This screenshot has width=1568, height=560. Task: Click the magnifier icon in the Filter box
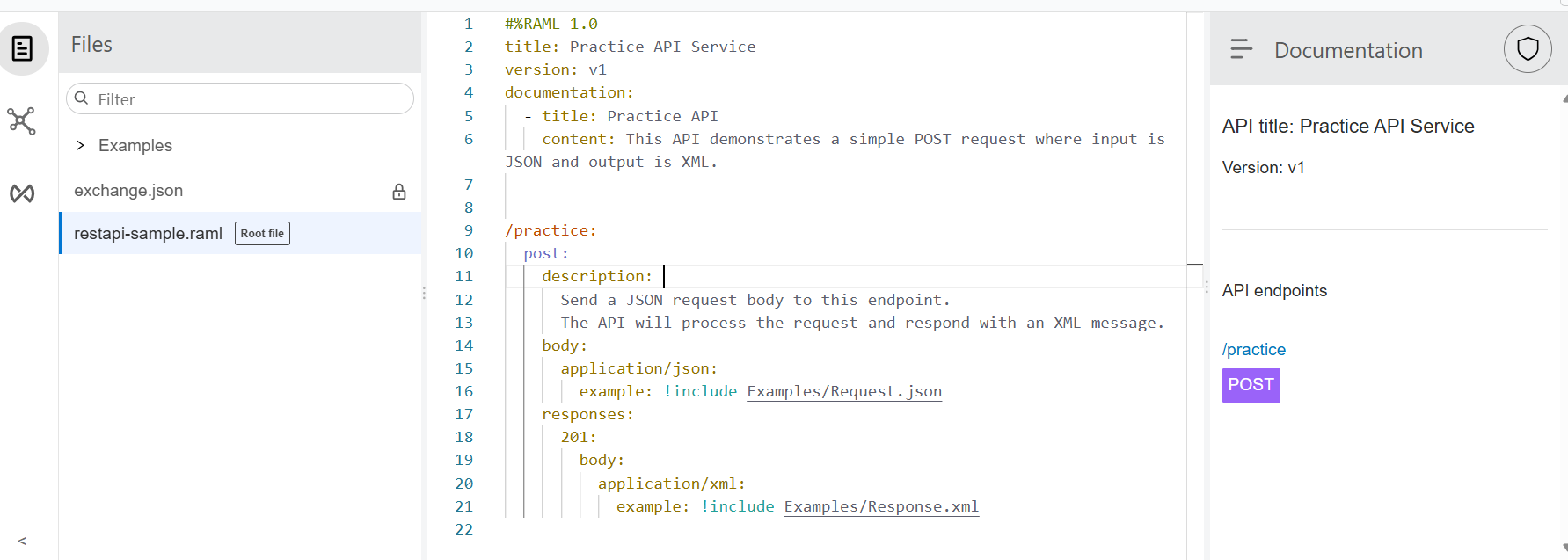point(82,98)
